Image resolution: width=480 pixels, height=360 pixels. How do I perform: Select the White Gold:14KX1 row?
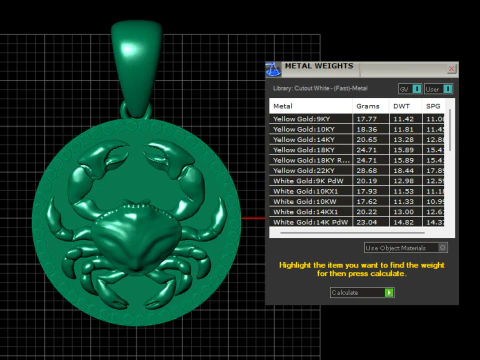pyautogui.click(x=357, y=212)
